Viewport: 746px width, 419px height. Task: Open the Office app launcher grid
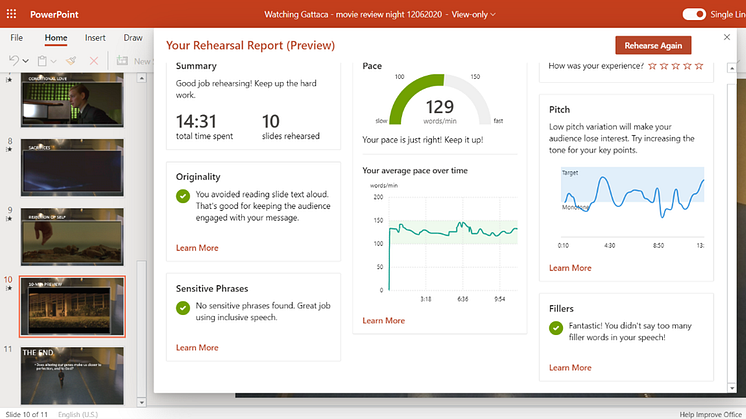[13, 15]
